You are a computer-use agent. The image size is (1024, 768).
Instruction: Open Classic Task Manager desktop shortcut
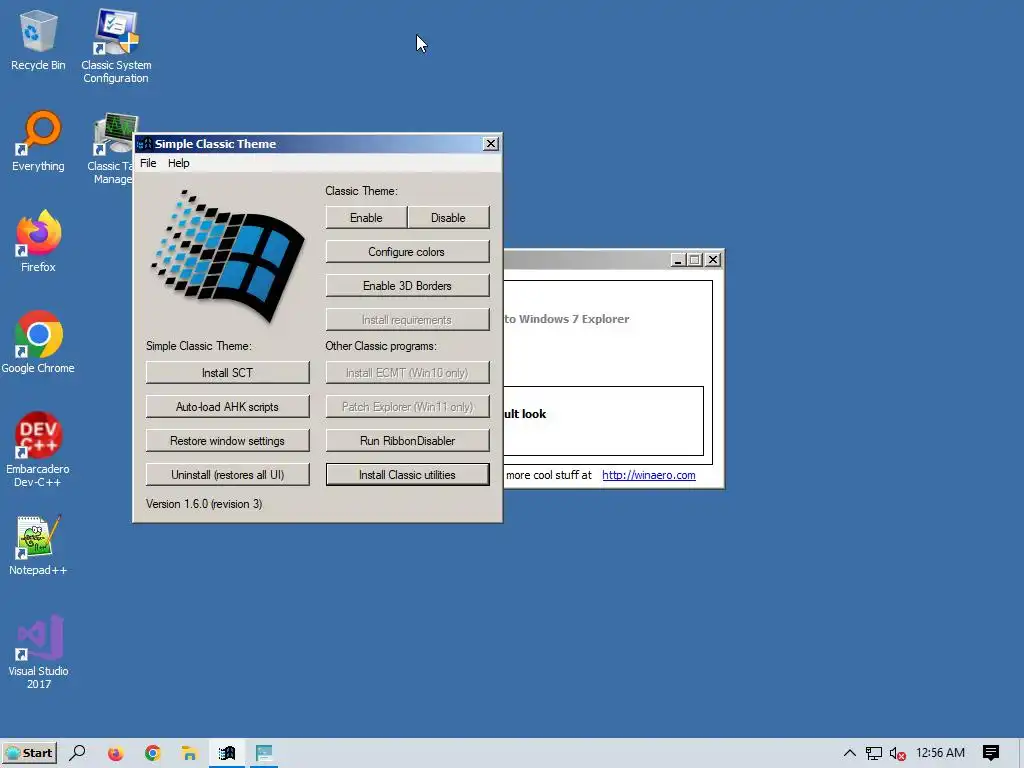point(111,149)
